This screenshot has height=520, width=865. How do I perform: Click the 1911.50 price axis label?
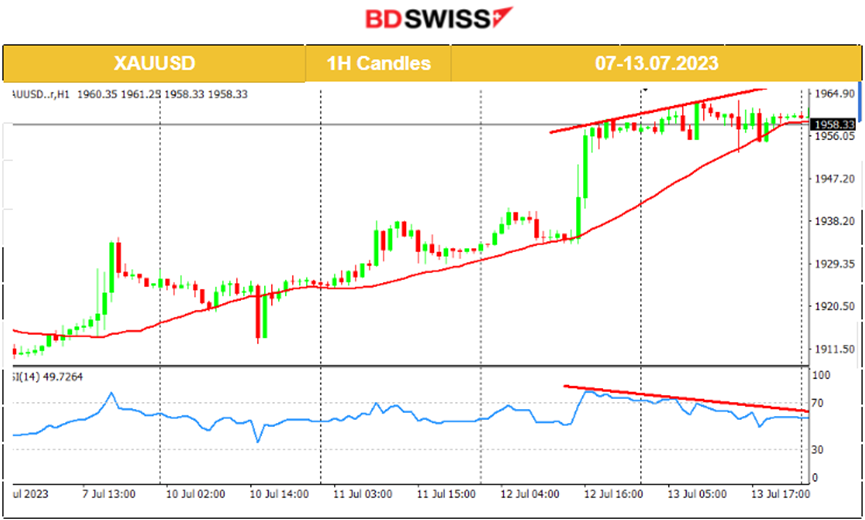(833, 349)
